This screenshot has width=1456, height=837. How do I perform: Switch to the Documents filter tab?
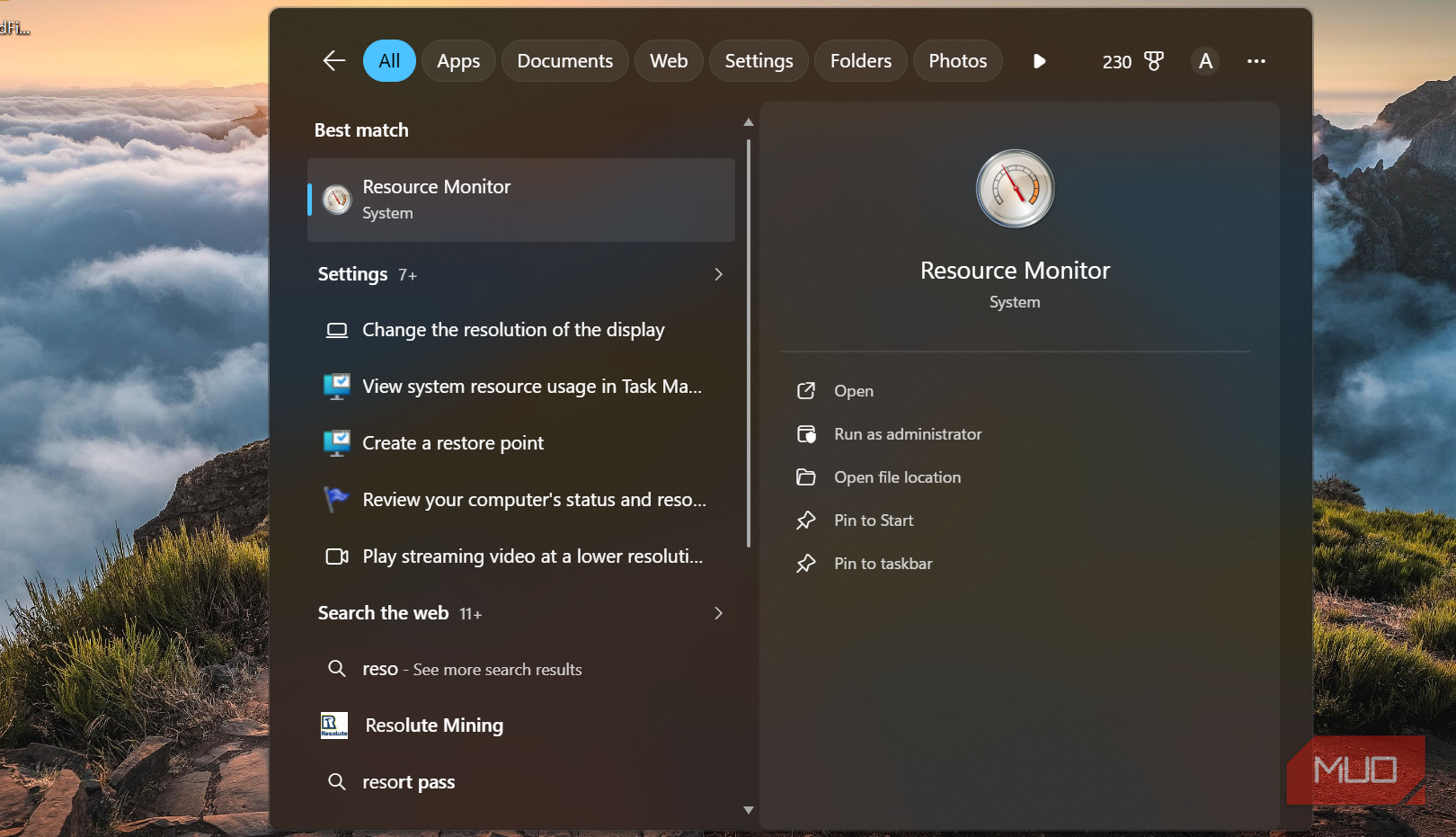pos(564,61)
